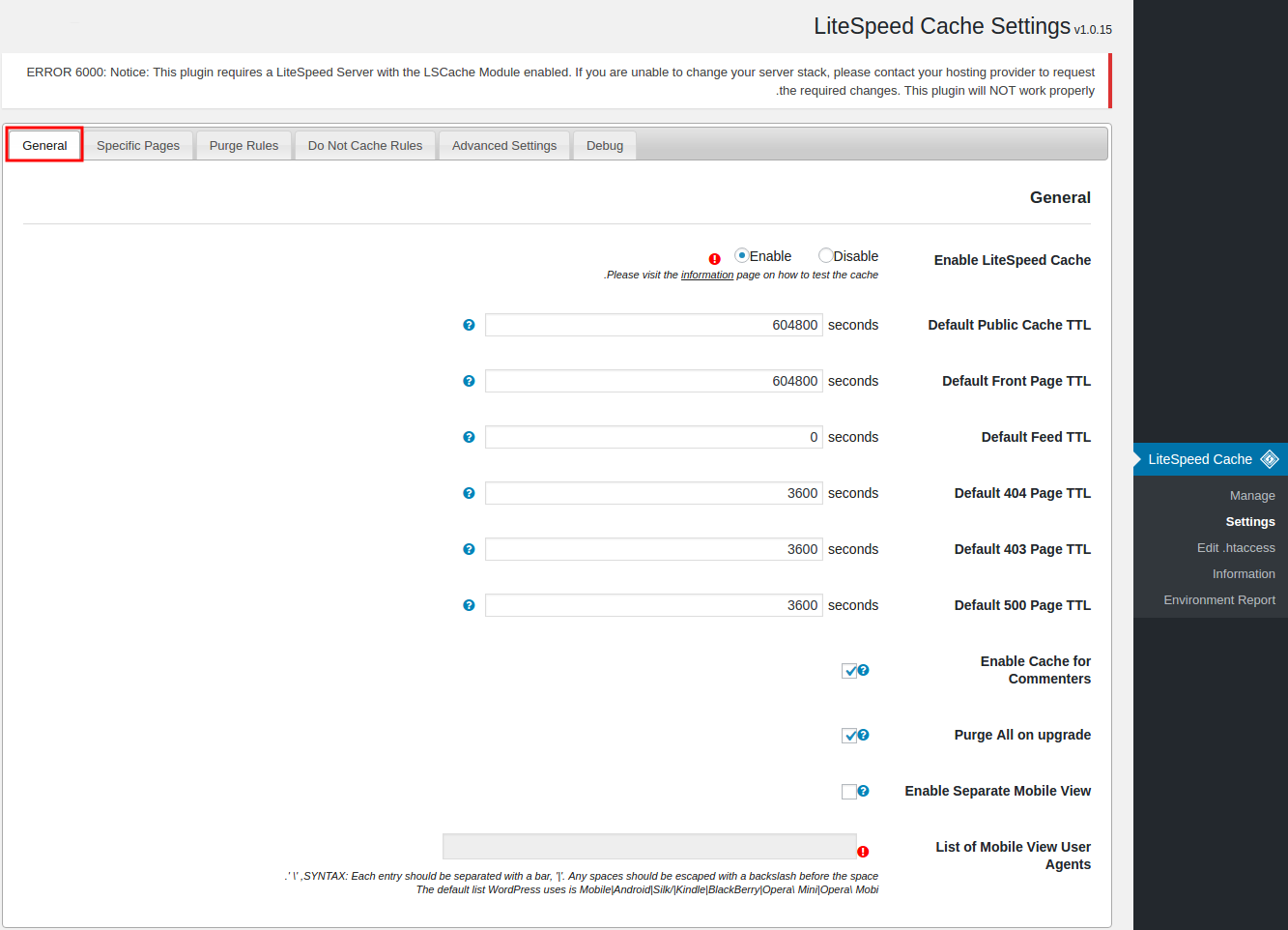Click the 'Enable LiteSpeed Cache' label
Viewport: 1288px width, 930px height.
[1013, 260]
